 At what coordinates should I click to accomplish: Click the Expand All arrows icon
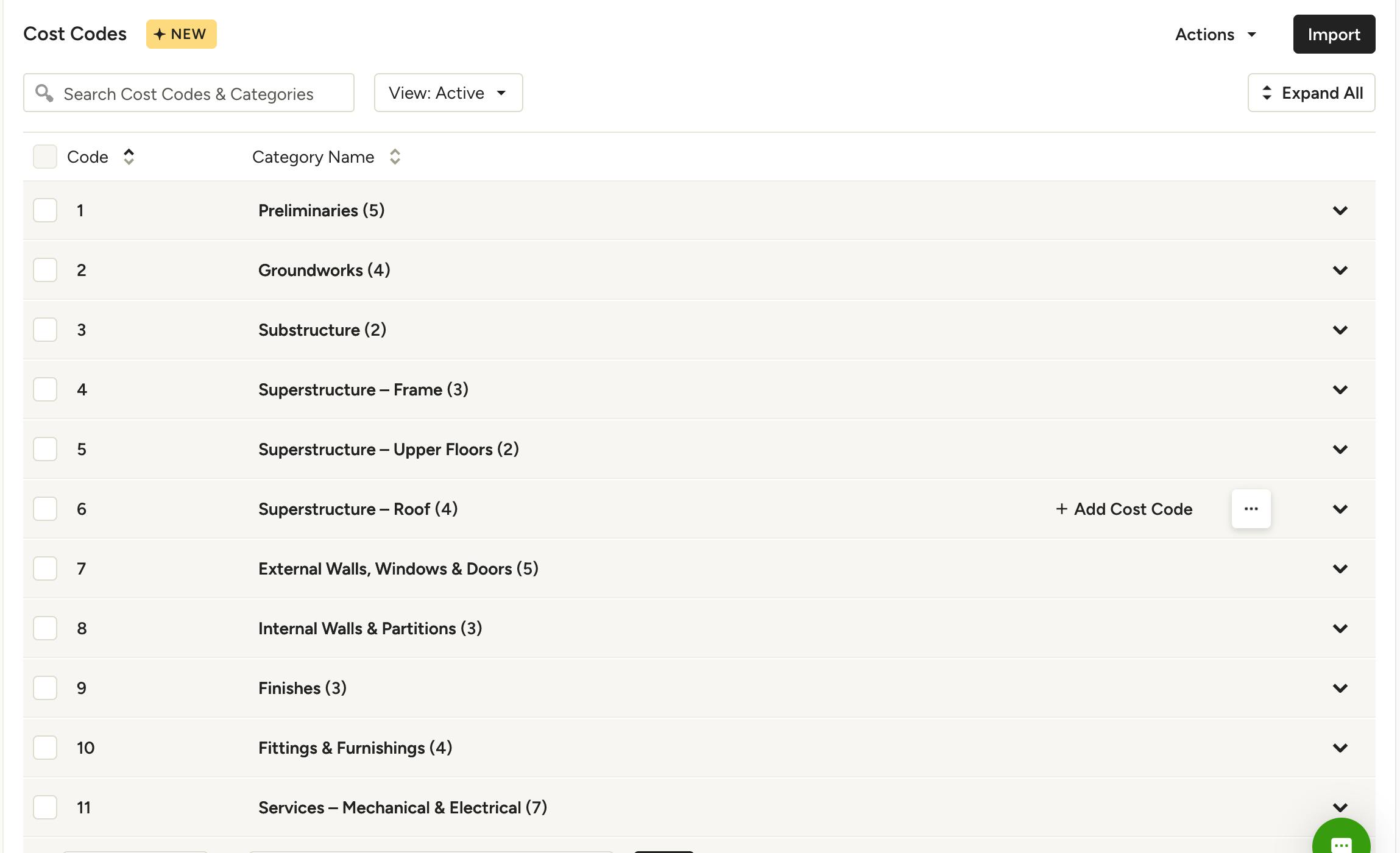pyautogui.click(x=1267, y=93)
